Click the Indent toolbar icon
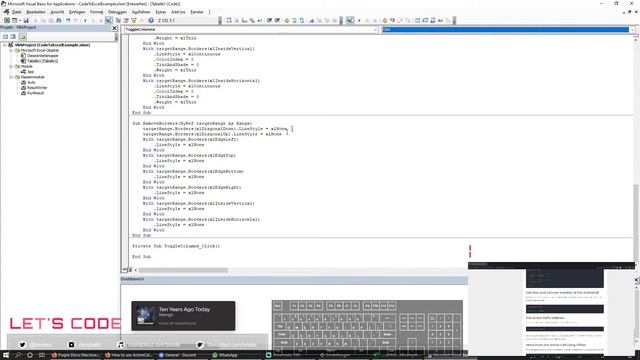 [269, 20]
